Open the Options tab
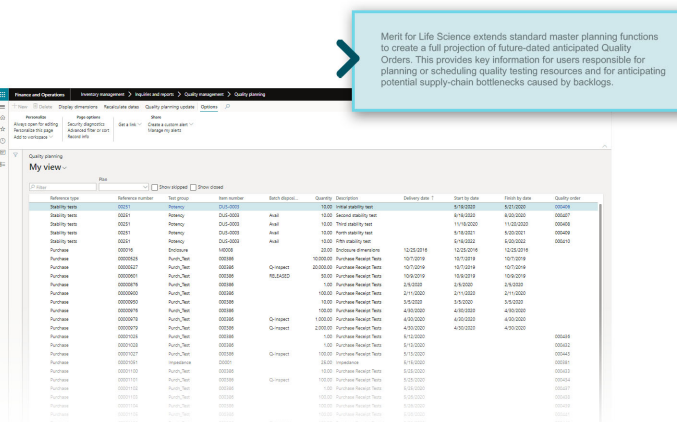The image size is (677, 422). coord(209,107)
